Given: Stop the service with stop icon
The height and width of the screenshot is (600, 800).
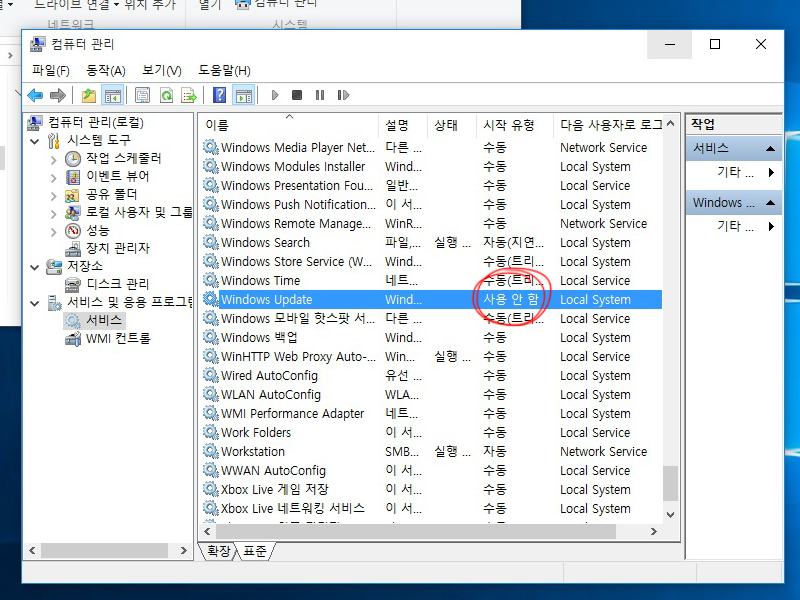Looking at the screenshot, I should click(297, 95).
